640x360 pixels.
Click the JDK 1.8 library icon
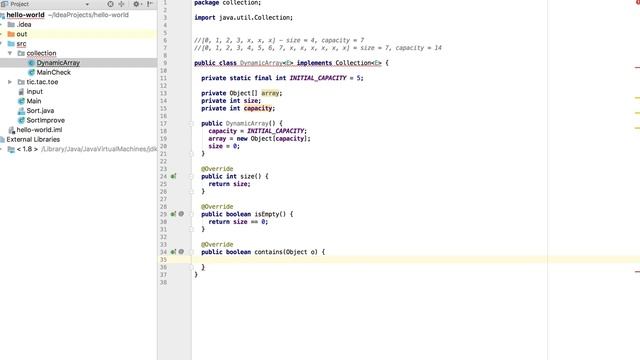11,149
